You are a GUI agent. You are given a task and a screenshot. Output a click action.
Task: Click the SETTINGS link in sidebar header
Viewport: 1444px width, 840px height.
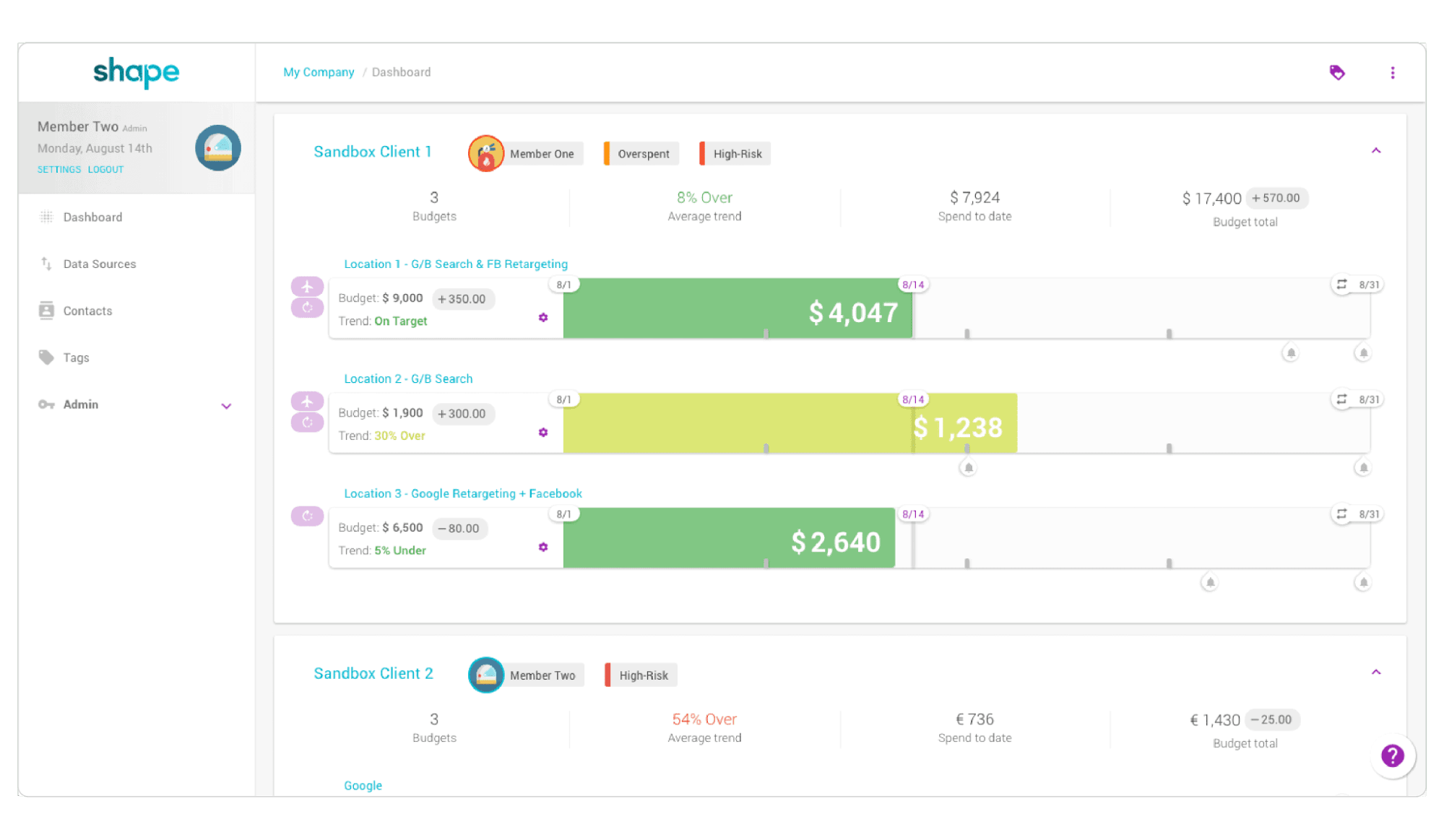58,168
